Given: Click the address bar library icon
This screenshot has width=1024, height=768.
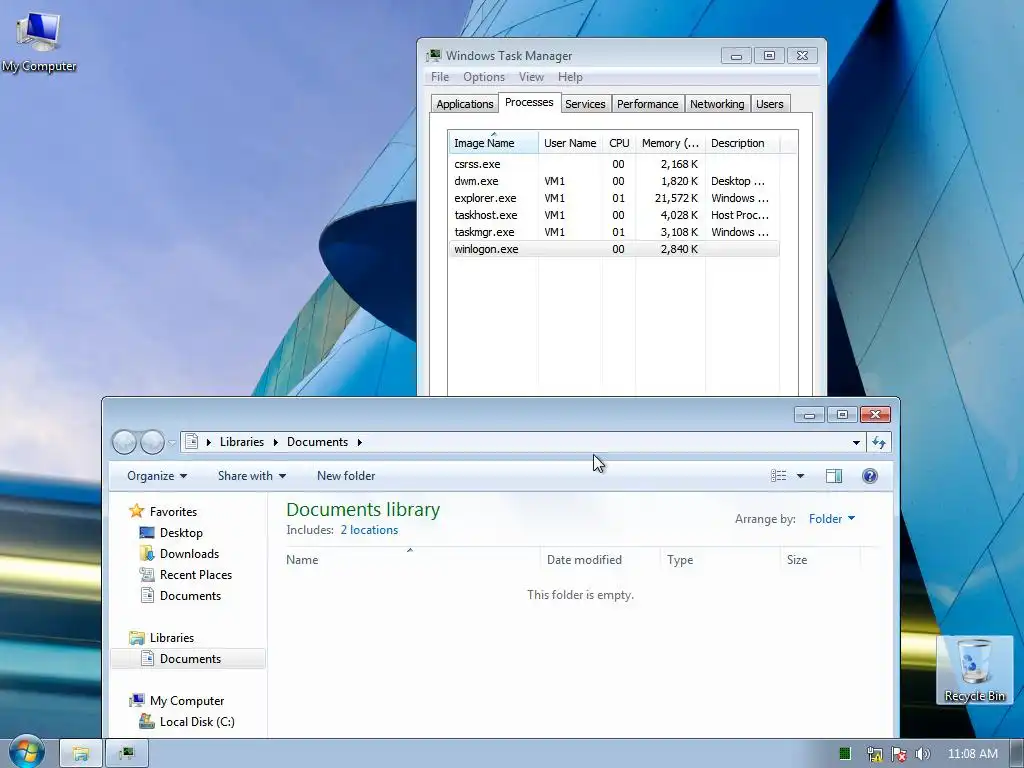Looking at the screenshot, I should 191,442.
